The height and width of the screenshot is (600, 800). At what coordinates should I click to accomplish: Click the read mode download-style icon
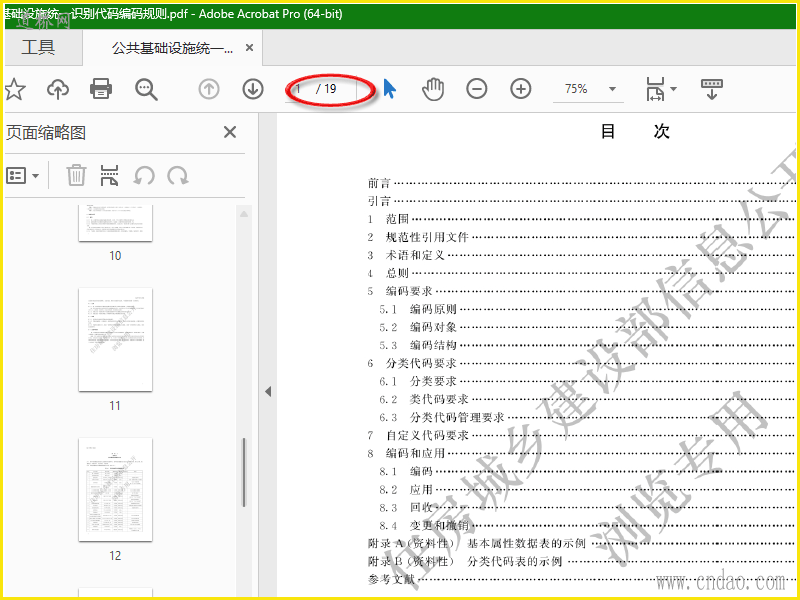712,89
